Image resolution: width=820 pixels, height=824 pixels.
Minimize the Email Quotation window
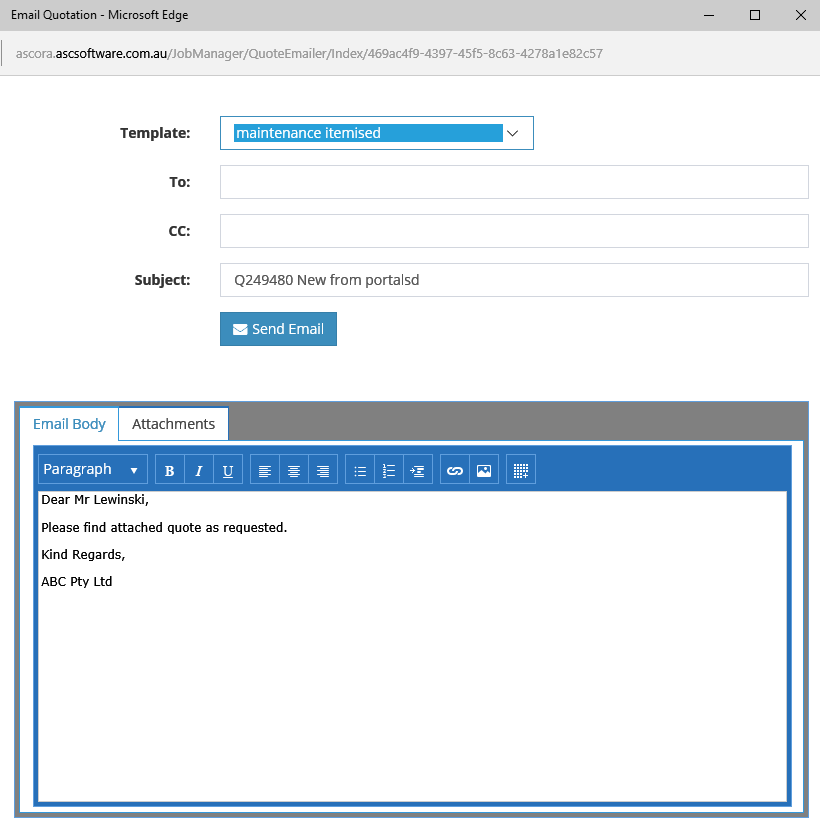[x=709, y=15]
